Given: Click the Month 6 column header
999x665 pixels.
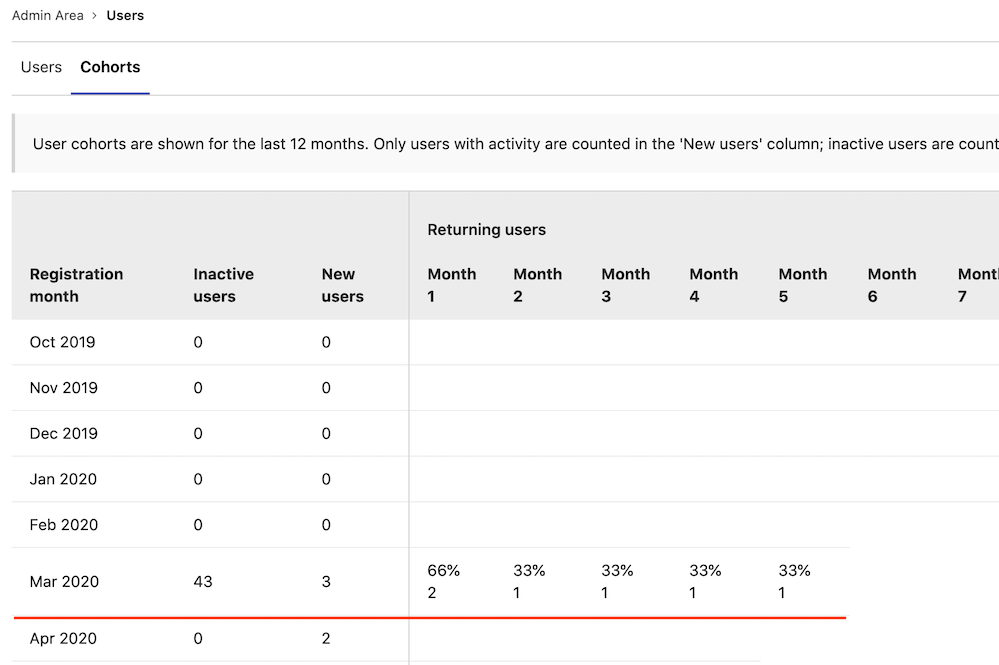Looking at the screenshot, I should tap(891, 285).
